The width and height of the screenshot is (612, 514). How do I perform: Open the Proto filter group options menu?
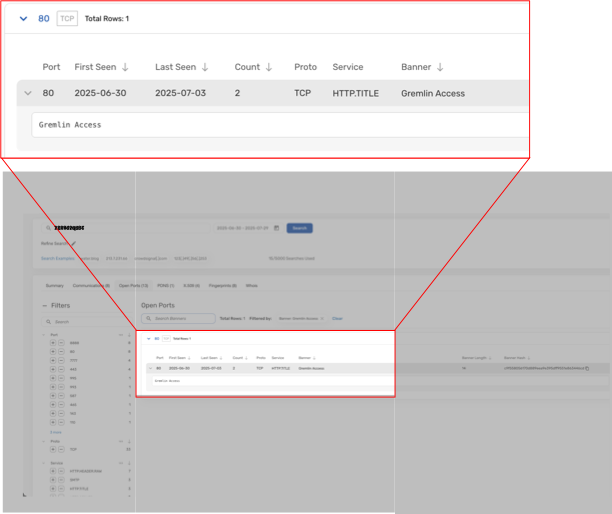(121, 441)
